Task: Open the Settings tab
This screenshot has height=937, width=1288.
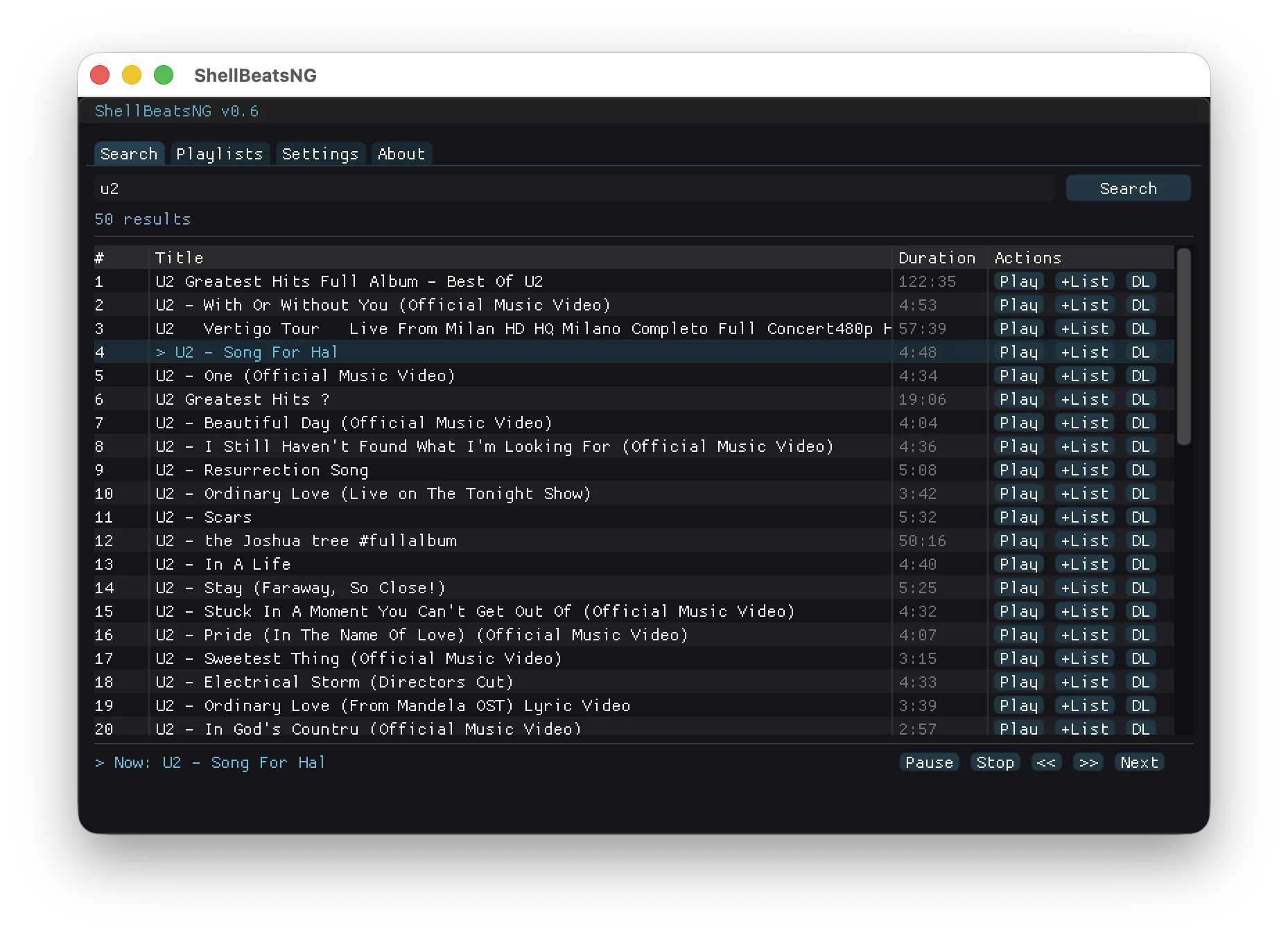Action: point(320,154)
